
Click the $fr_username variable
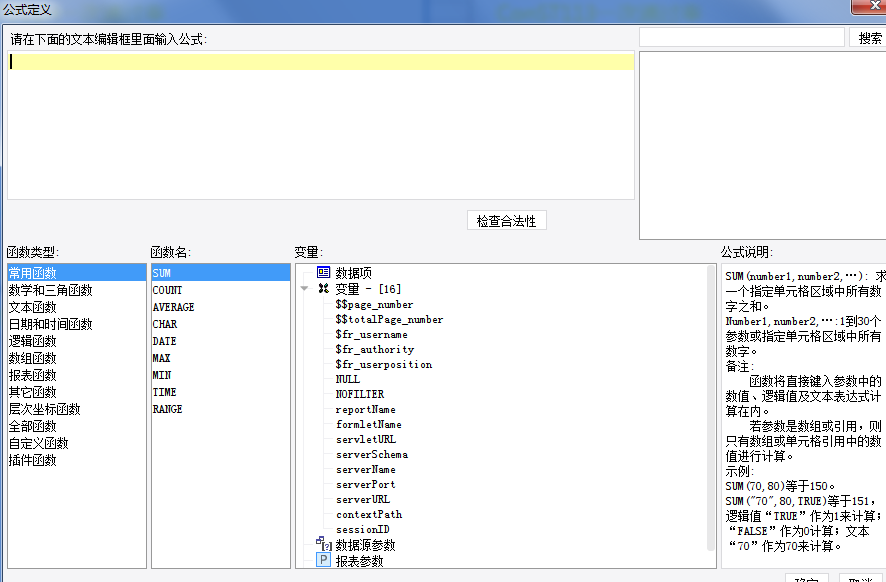(x=371, y=334)
